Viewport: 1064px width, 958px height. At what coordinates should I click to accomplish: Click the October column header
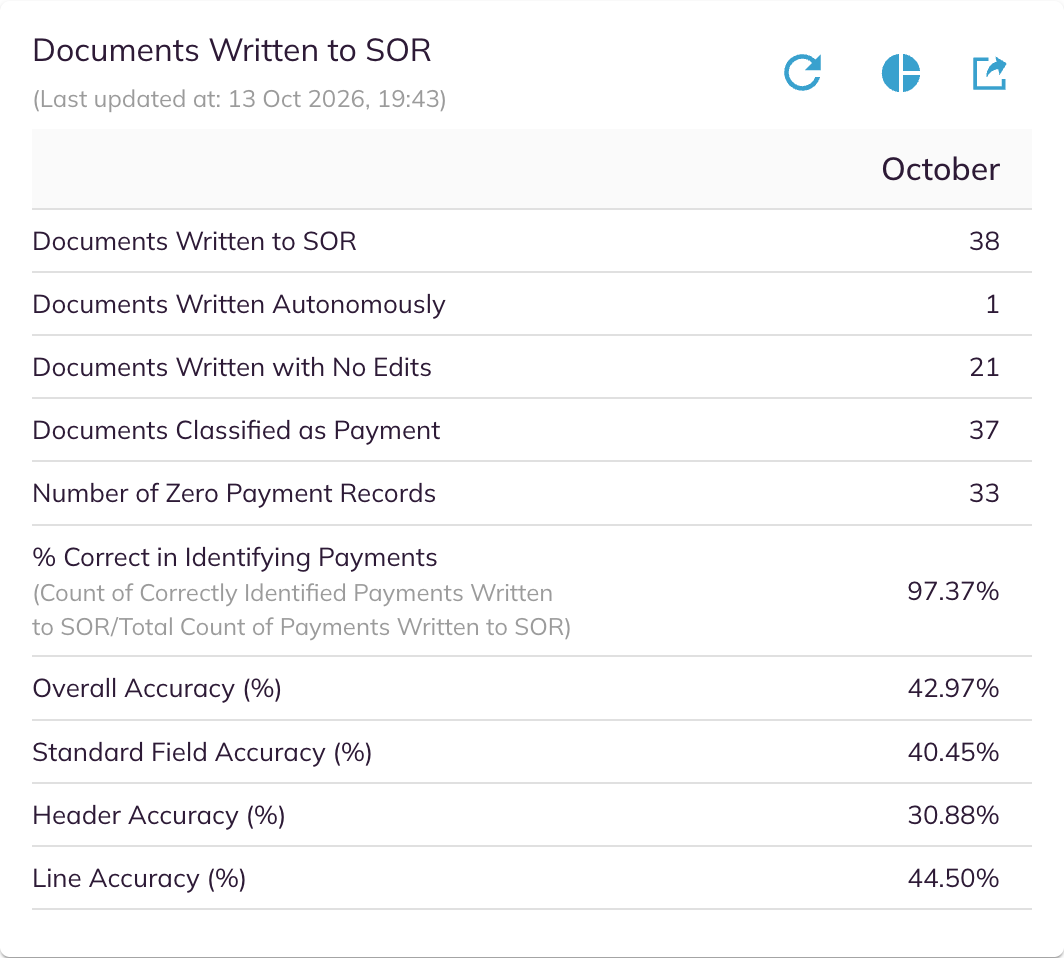(940, 169)
